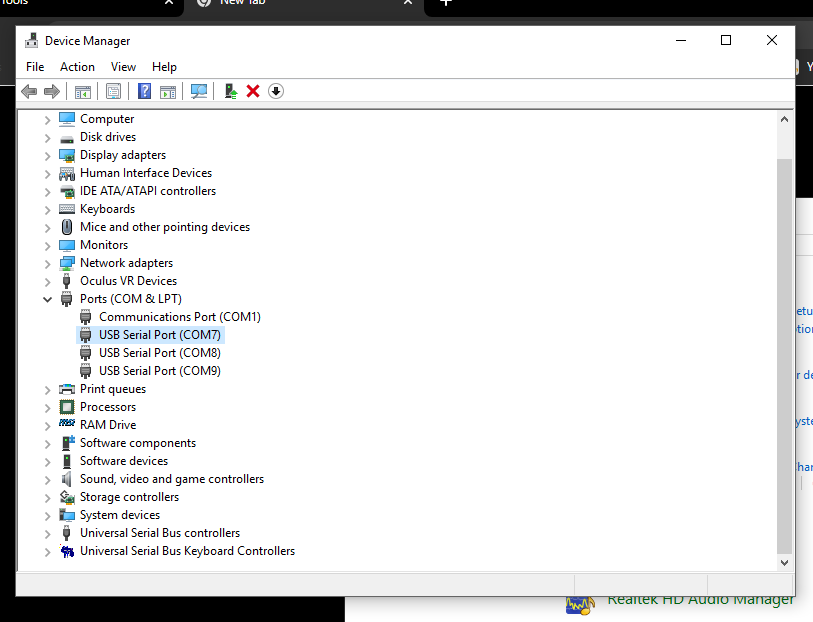
Task: Select USB Serial Port (COM7)
Action: pyautogui.click(x=160, y=335)
